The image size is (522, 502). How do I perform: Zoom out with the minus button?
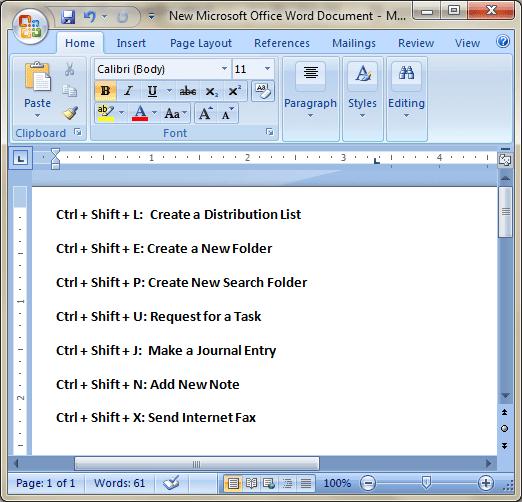368,483
